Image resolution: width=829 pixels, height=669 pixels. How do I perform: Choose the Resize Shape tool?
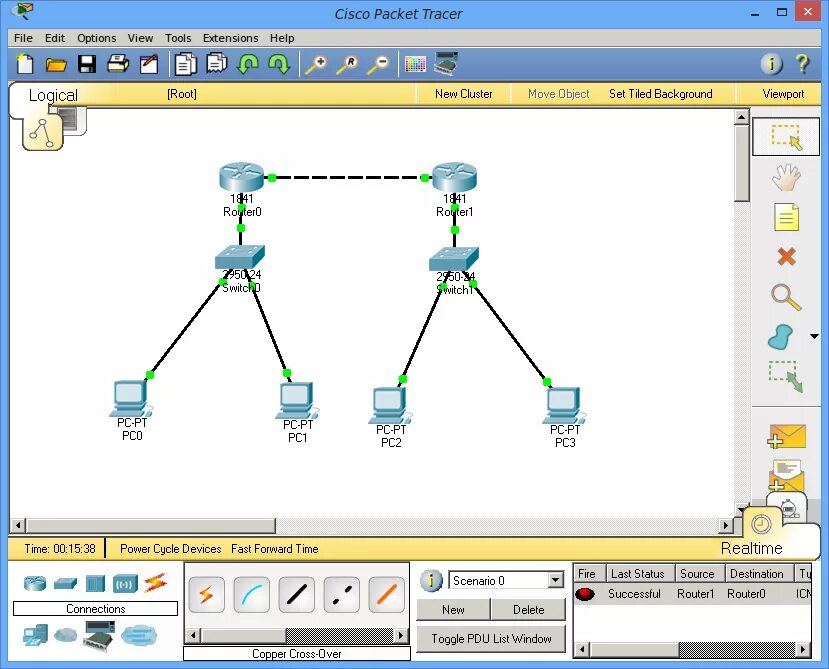pos(786,377)
